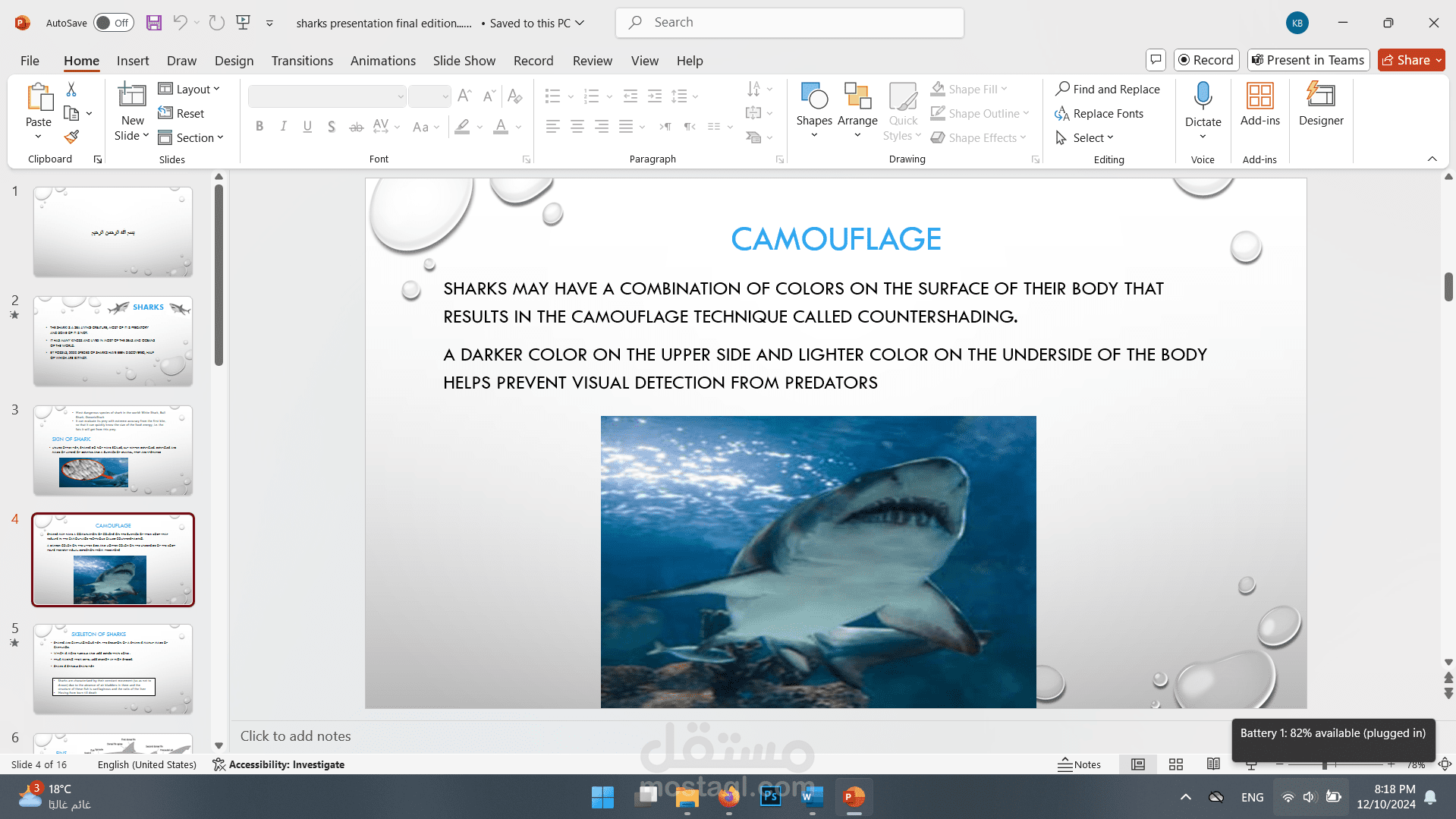
Task: Open the File menu
Action: pos(30,61)
